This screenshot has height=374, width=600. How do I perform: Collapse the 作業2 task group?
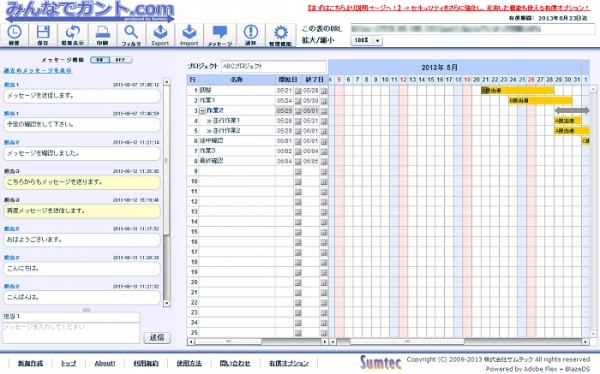[202, 111]
